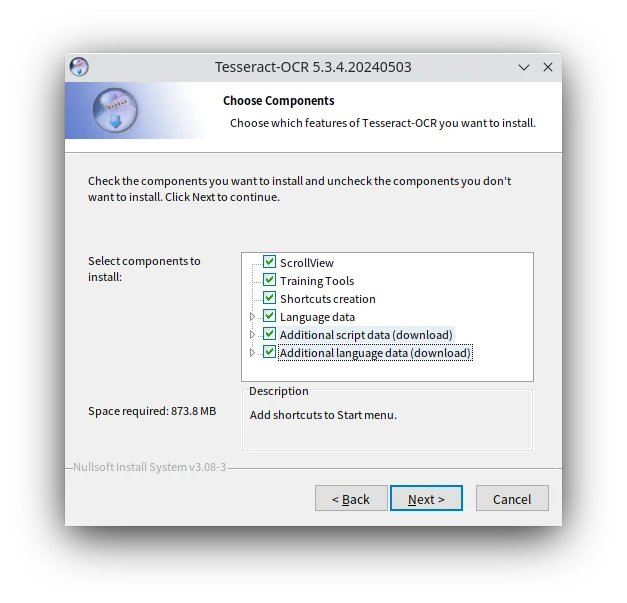627x603 pixels.
Task: Select the Training Tools item label
Action: (x=317, y=281)
